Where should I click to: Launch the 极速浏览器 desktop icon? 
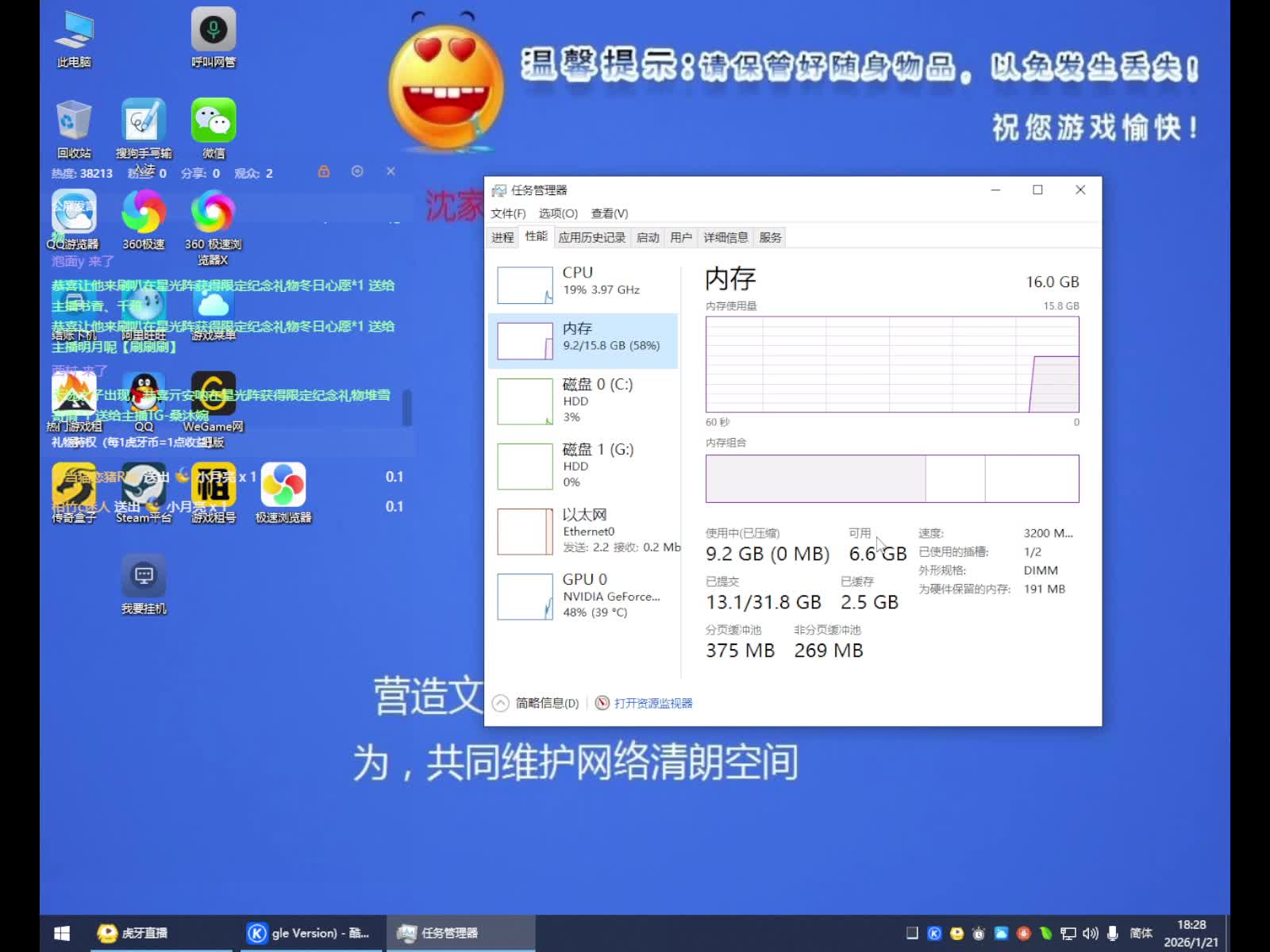(283, 486)
